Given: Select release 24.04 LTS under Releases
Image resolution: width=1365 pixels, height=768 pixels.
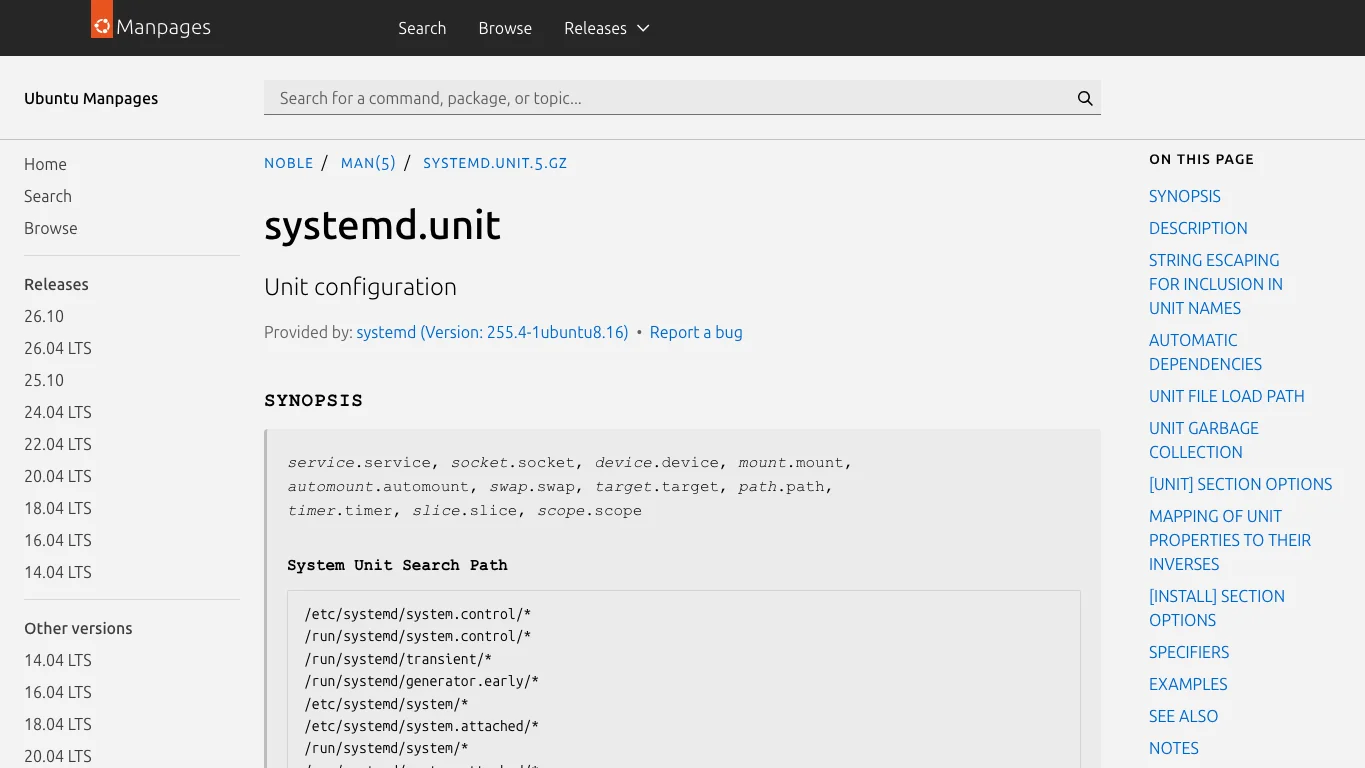Looking at the screenshot, I should [x=58, y=412].
